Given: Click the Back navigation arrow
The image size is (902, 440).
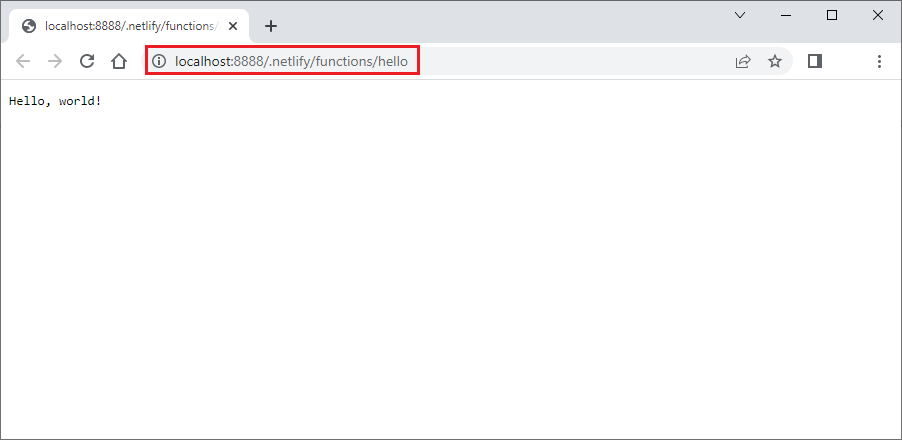Looking at the screenshot, I should coord(23,61).
